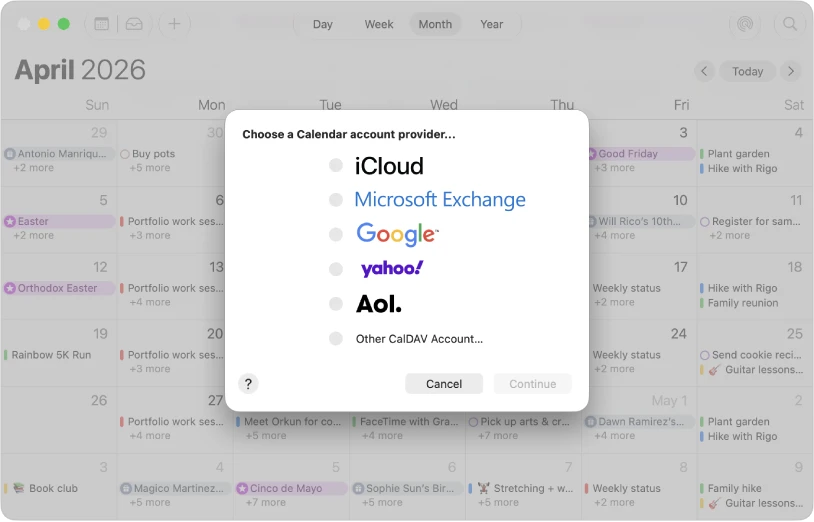Open the Good Friday event

click(642, 154)
